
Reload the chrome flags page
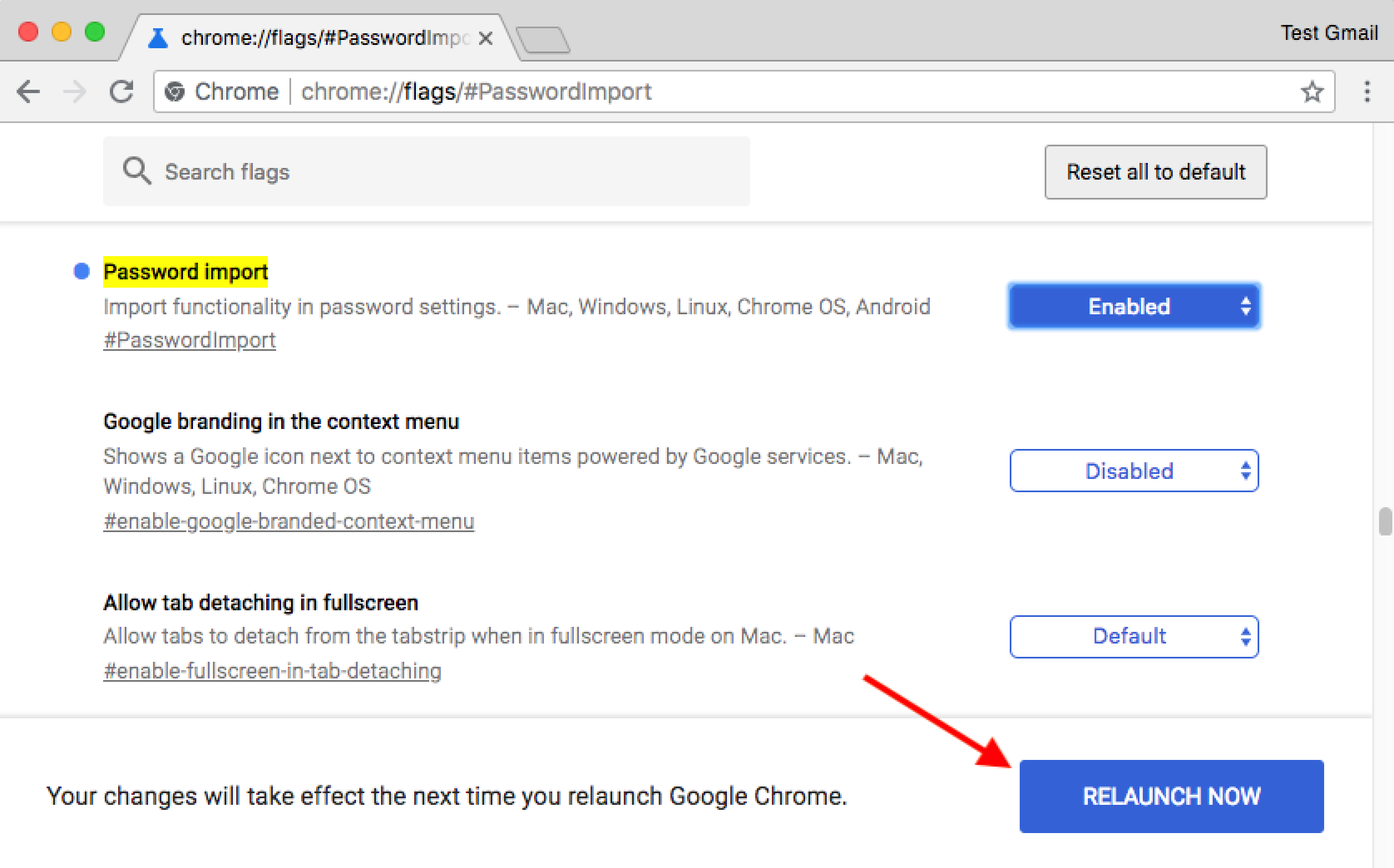[121, 92]
